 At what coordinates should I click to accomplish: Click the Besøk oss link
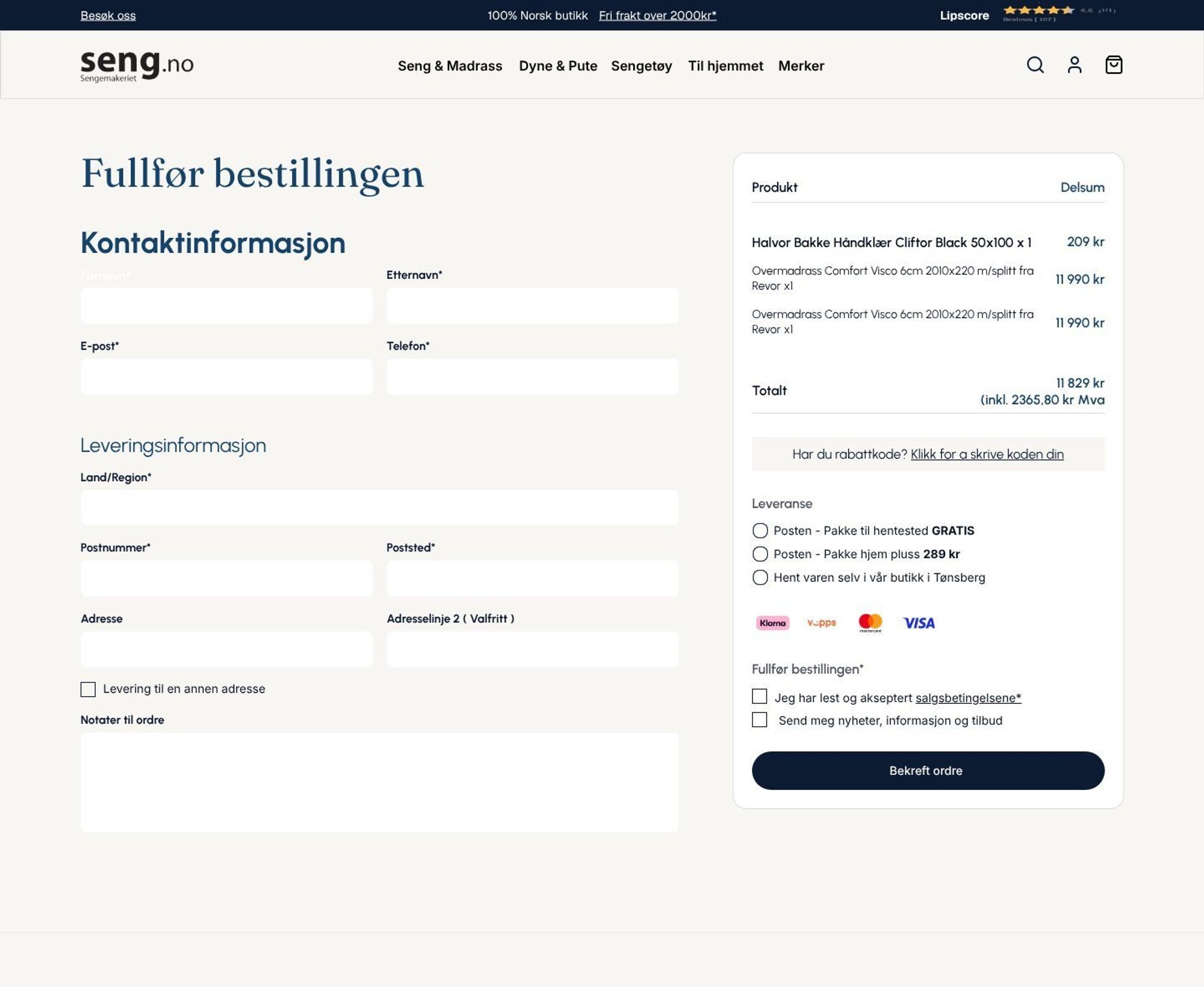(108, 16)
